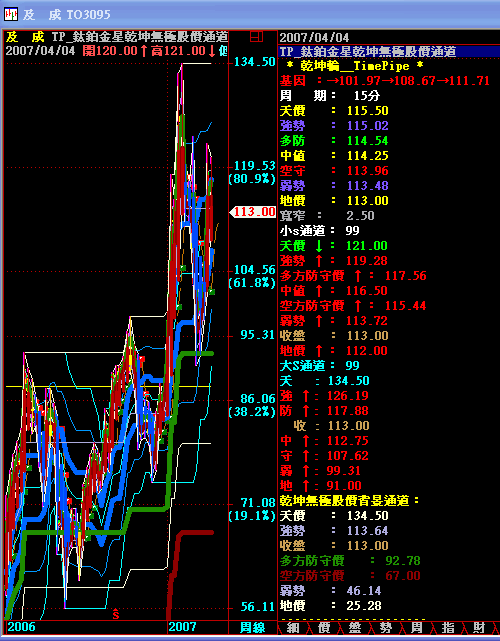
Task: Click the chart application icon in title bar
Action: tap(11, 15)
